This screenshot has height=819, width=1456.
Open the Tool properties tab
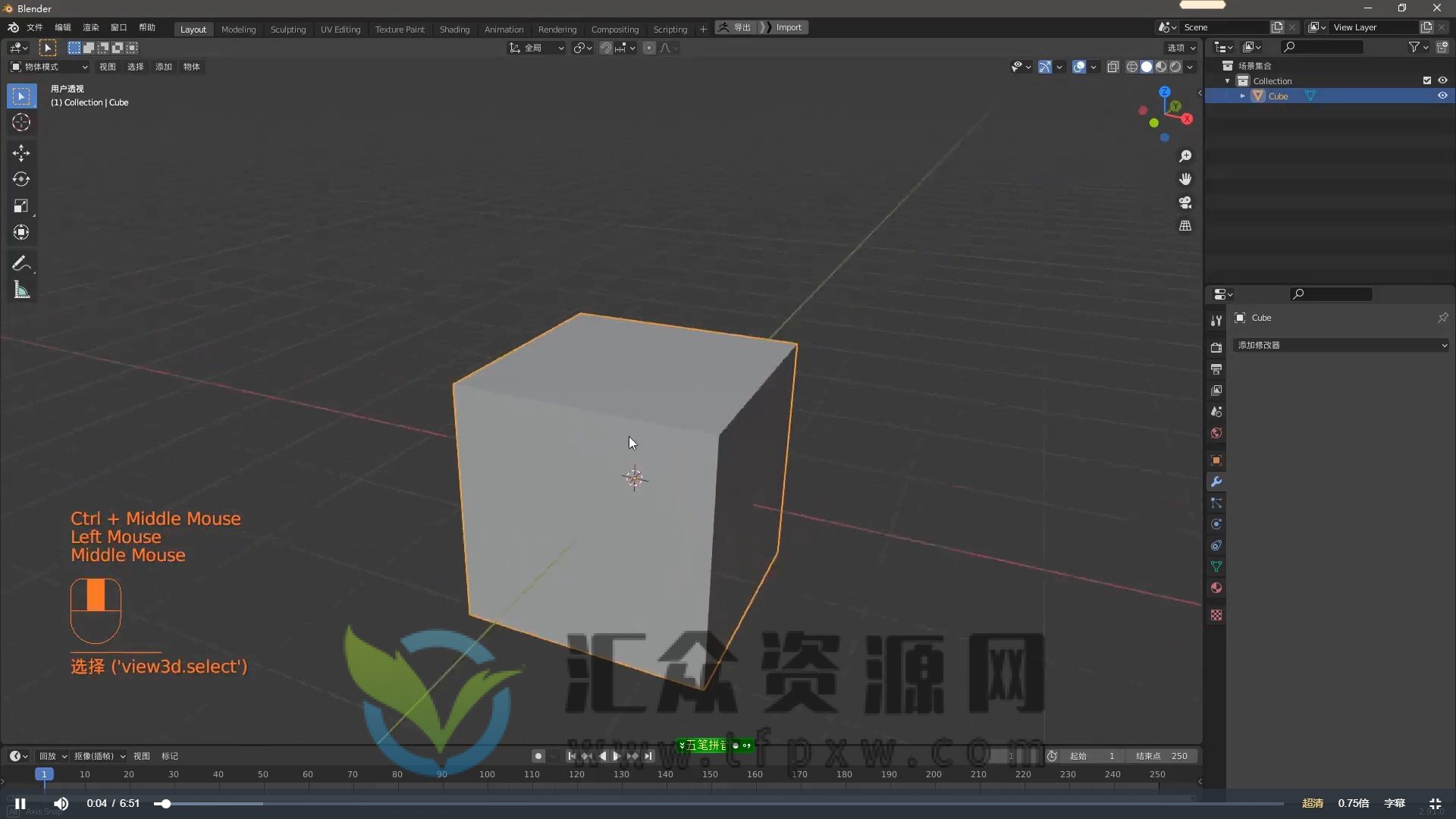[1216, 321]
